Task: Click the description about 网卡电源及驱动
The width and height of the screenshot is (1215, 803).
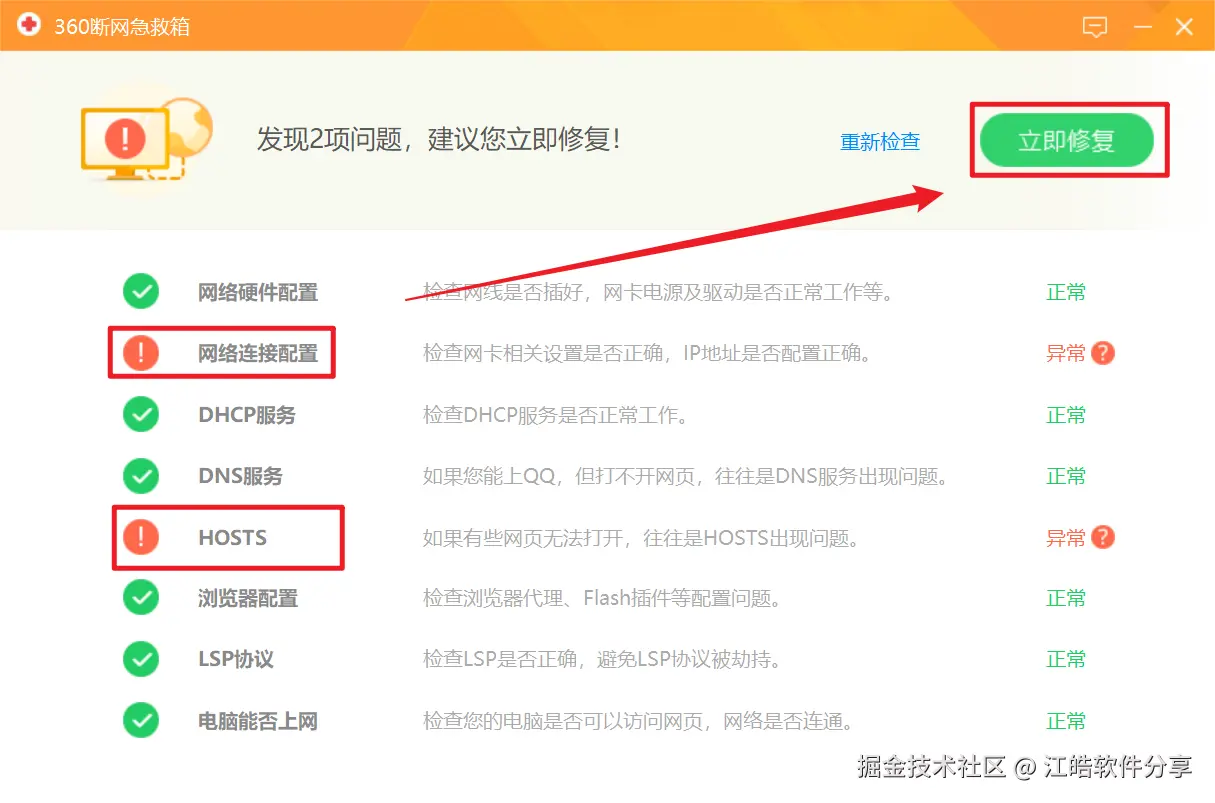Action: [657, 293]
